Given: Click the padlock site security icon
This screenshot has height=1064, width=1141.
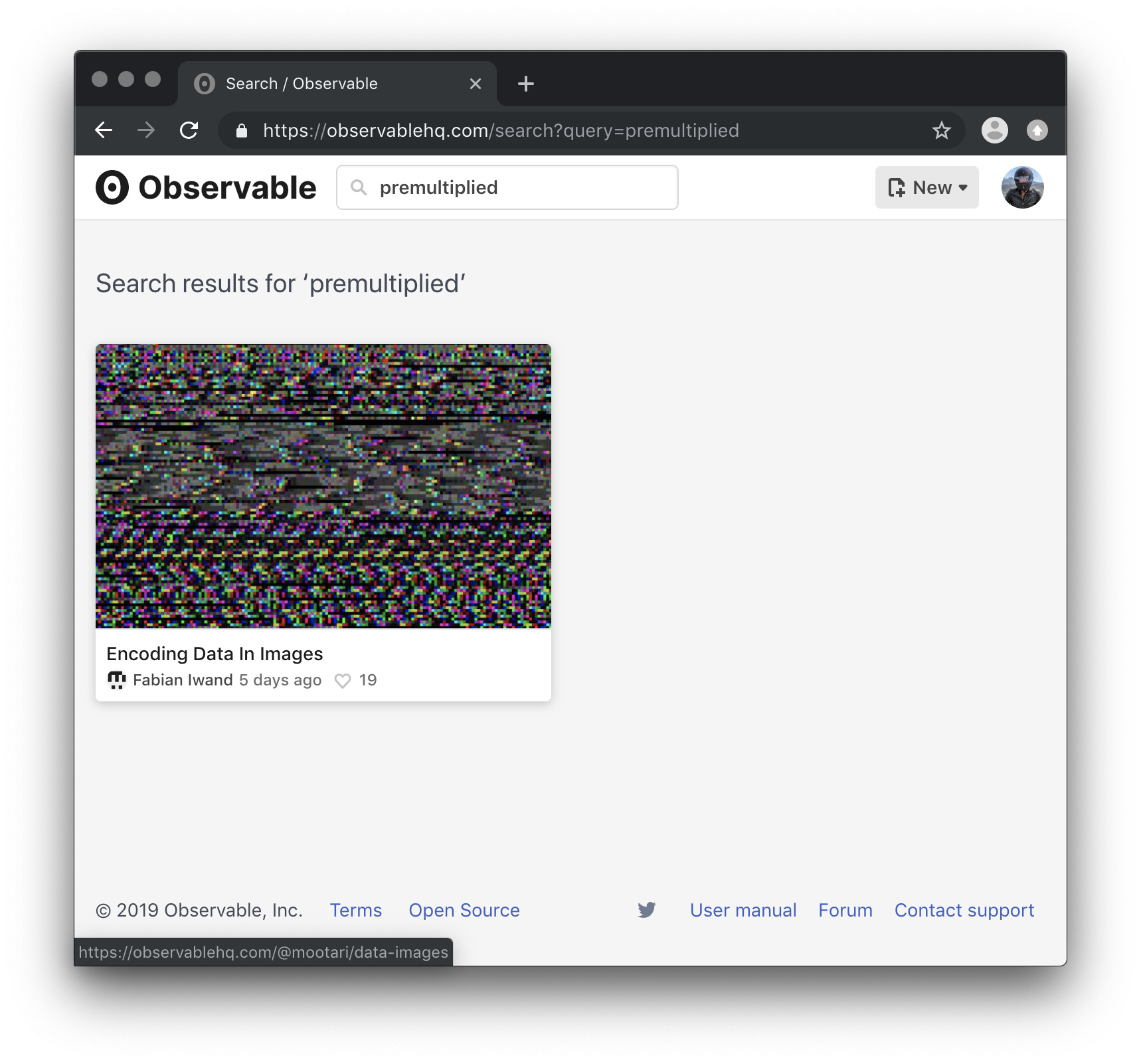Looking at the screenshot, I should point(242,131).
